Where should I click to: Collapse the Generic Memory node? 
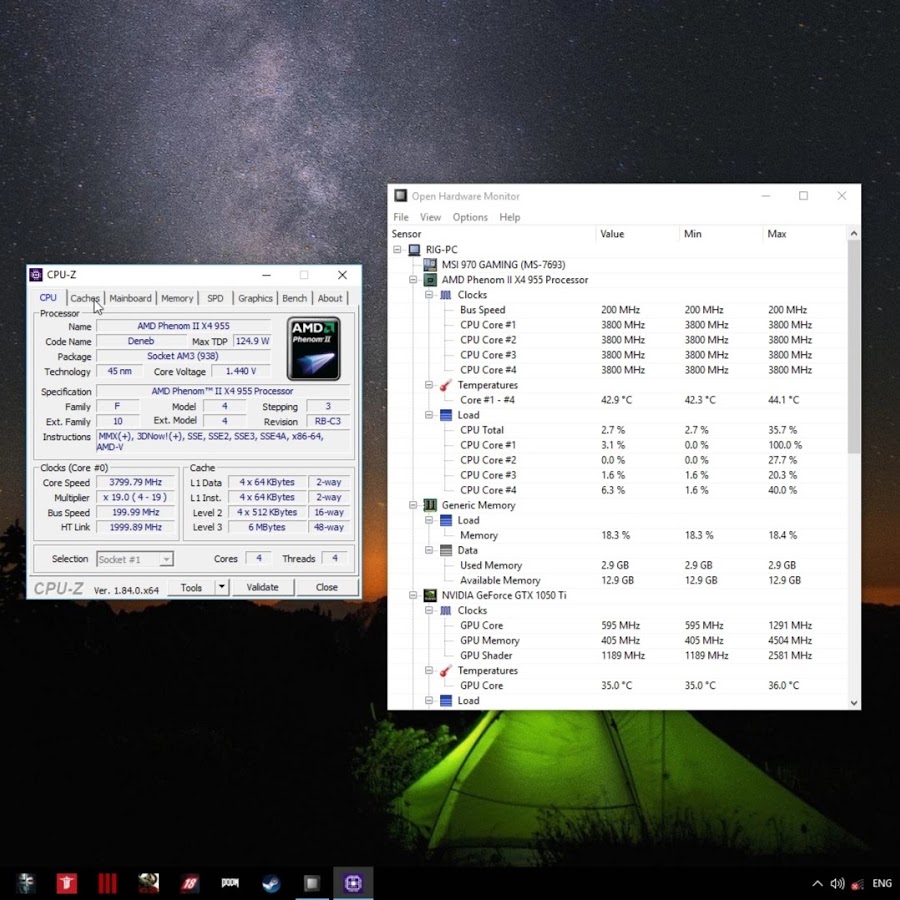[413, 505]
